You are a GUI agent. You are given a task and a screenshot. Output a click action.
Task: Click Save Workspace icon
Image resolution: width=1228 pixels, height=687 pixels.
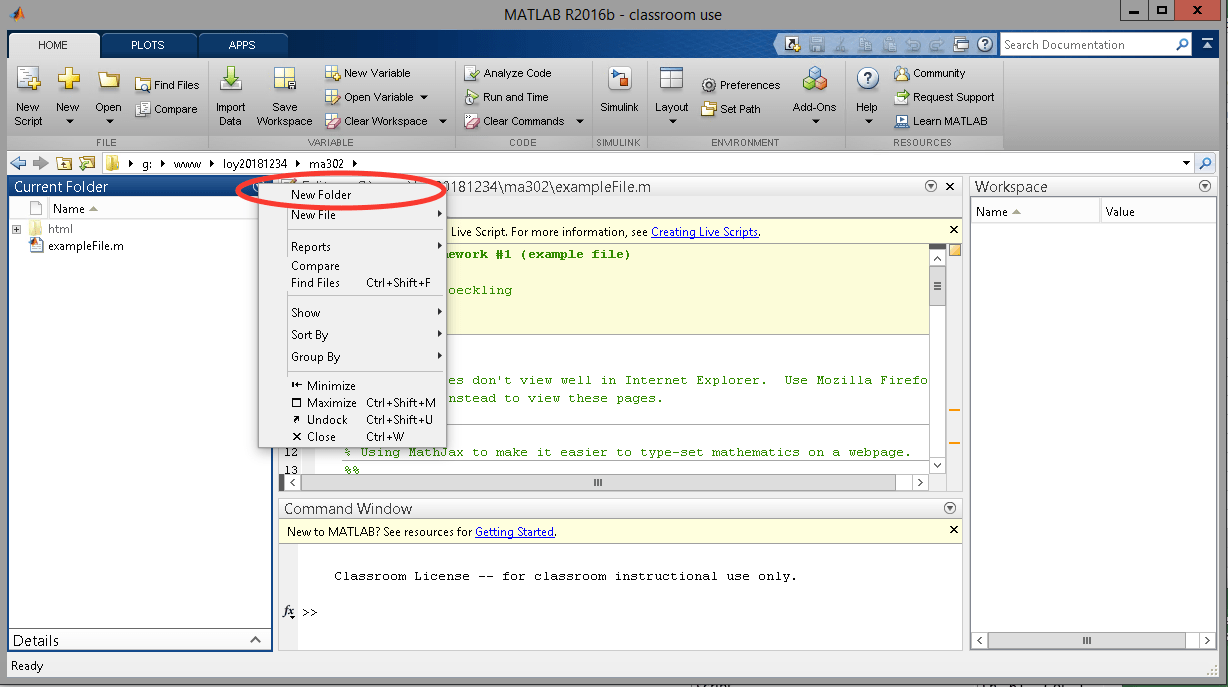click(x=284, y=80)
